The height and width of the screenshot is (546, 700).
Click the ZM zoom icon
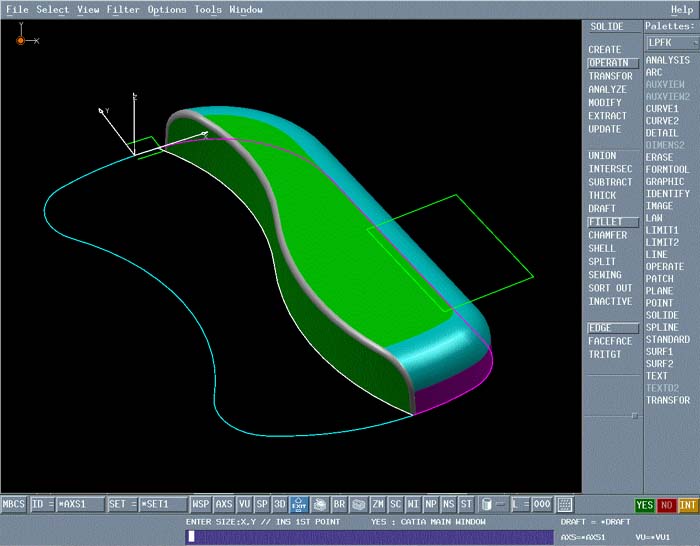[377, 505]
